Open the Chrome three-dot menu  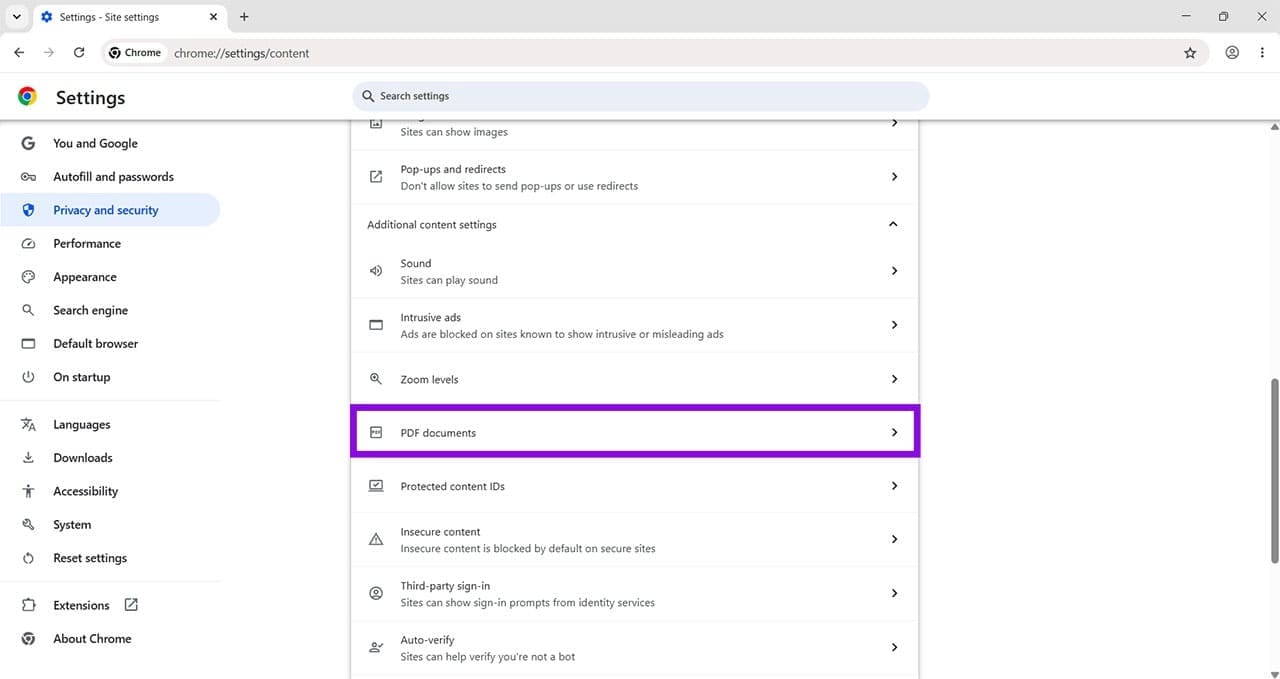(1262, 53)
